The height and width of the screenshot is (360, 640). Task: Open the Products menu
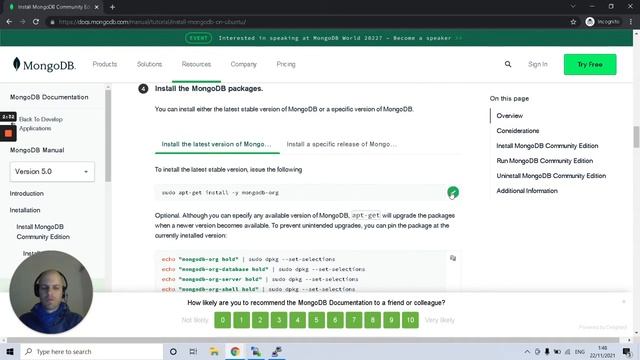(105, 64)
